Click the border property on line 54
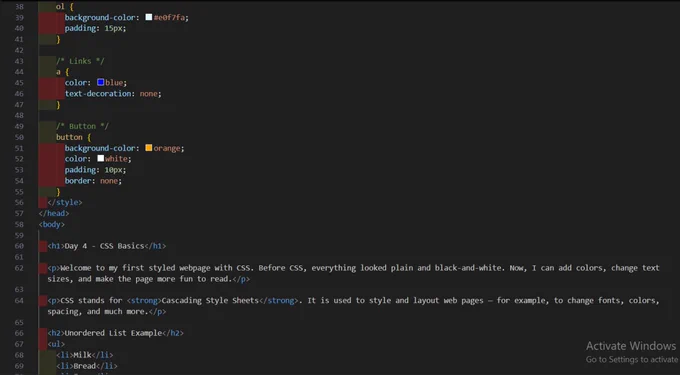This screenshot has height=375, width=680. coord(78,181)
